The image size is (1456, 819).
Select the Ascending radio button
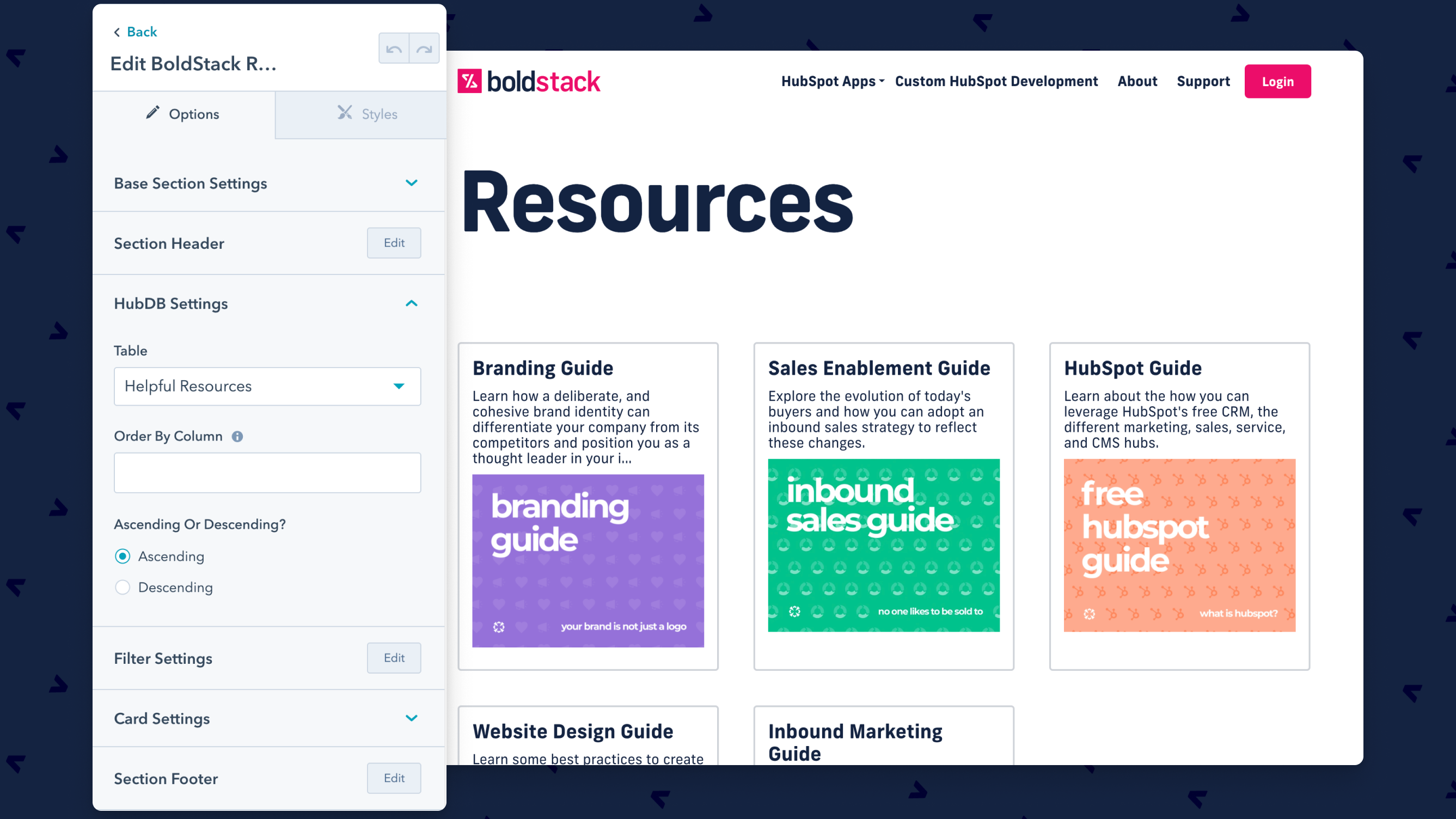coord(122,556)
